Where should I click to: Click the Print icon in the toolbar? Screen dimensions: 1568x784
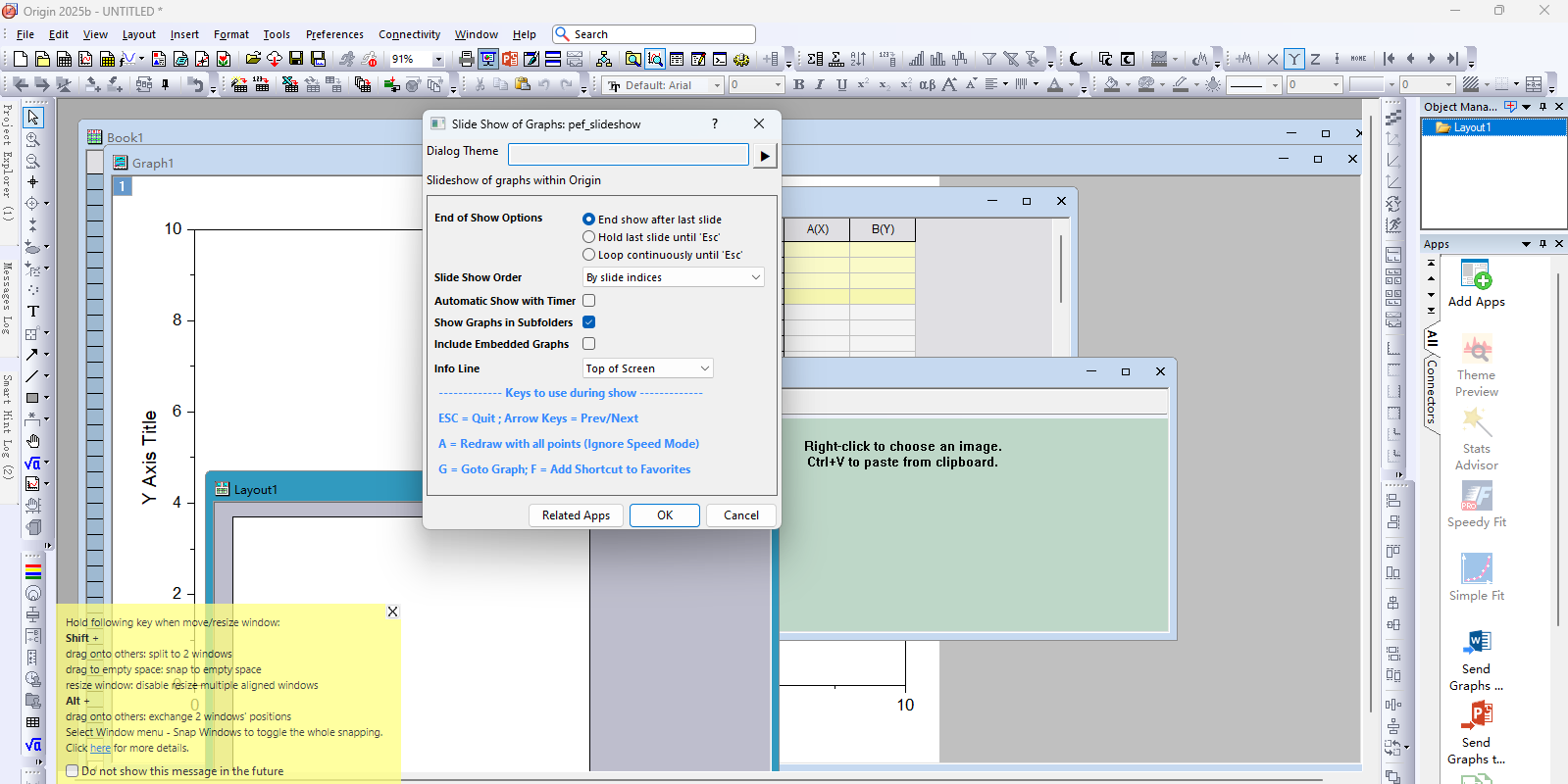(467, 60)
